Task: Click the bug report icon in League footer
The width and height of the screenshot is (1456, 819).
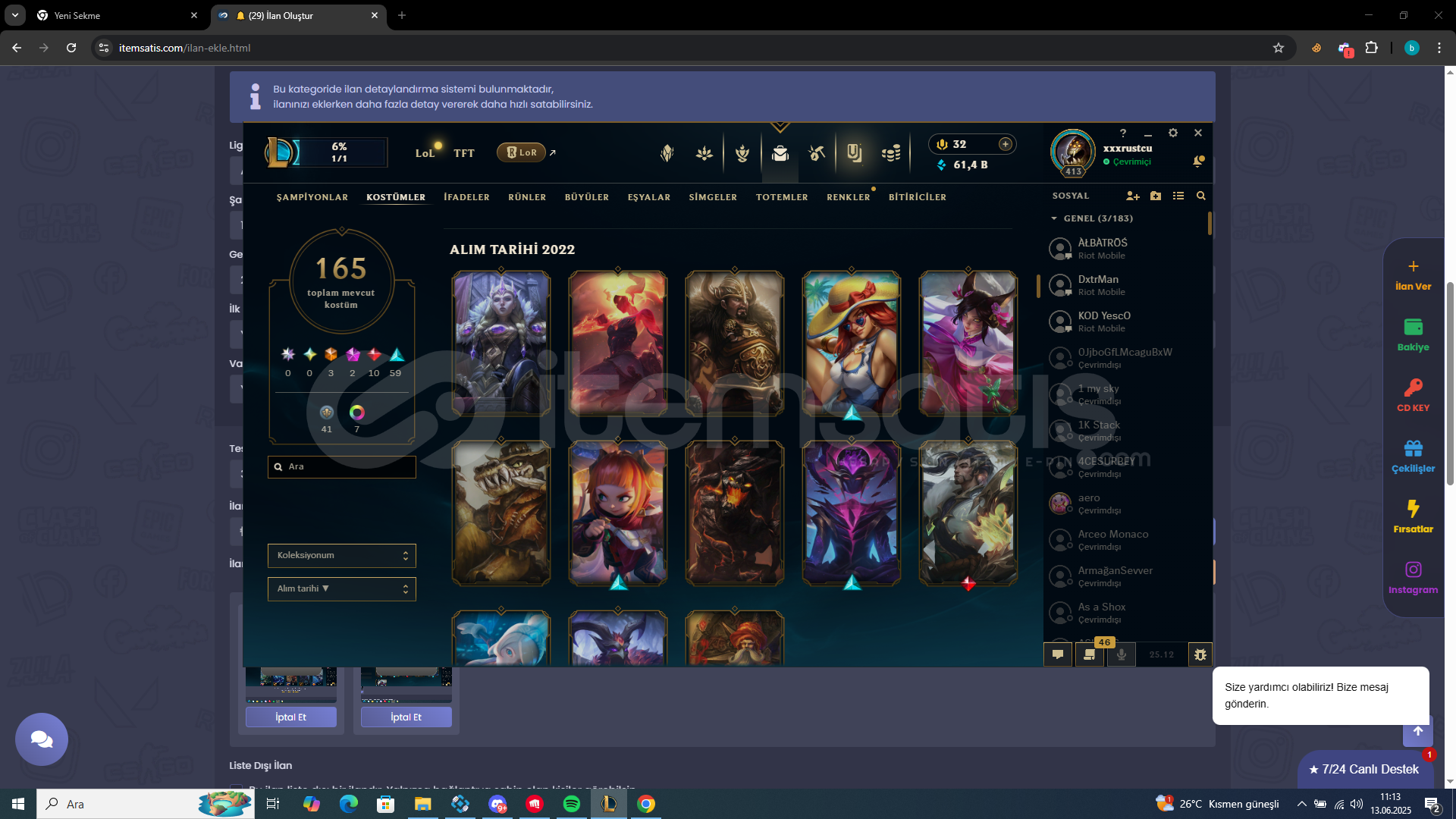Action: click(1200, 654)
